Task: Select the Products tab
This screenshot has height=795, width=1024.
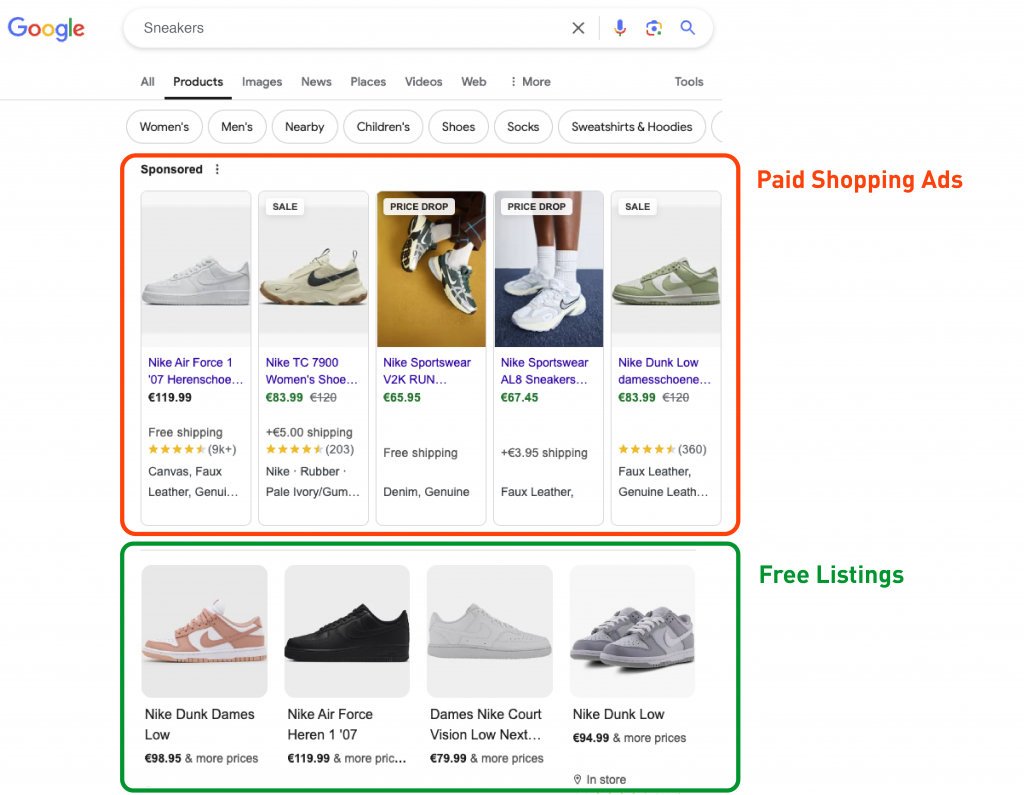Action: pos(198,82)
